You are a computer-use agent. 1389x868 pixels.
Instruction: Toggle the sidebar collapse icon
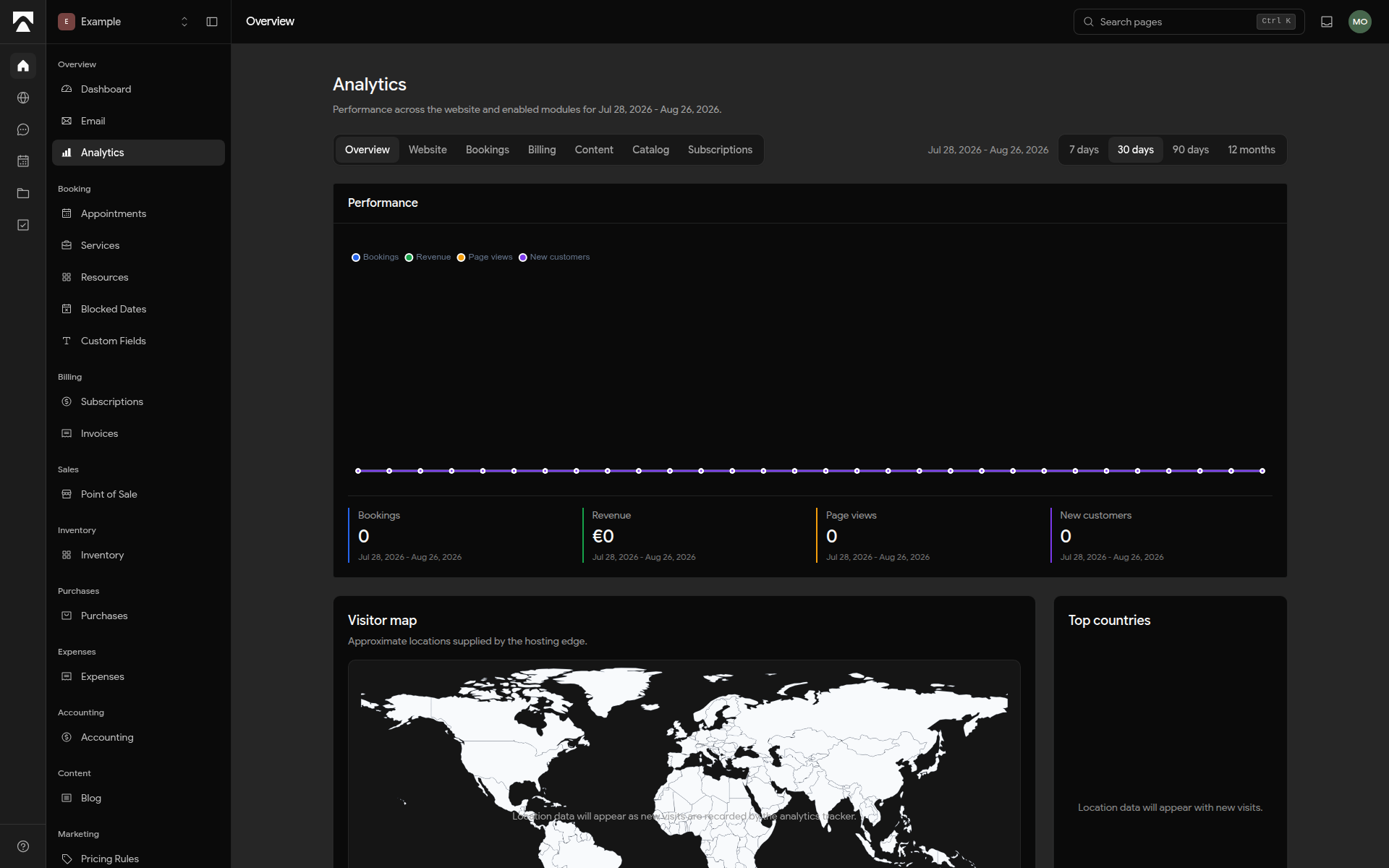212,22
